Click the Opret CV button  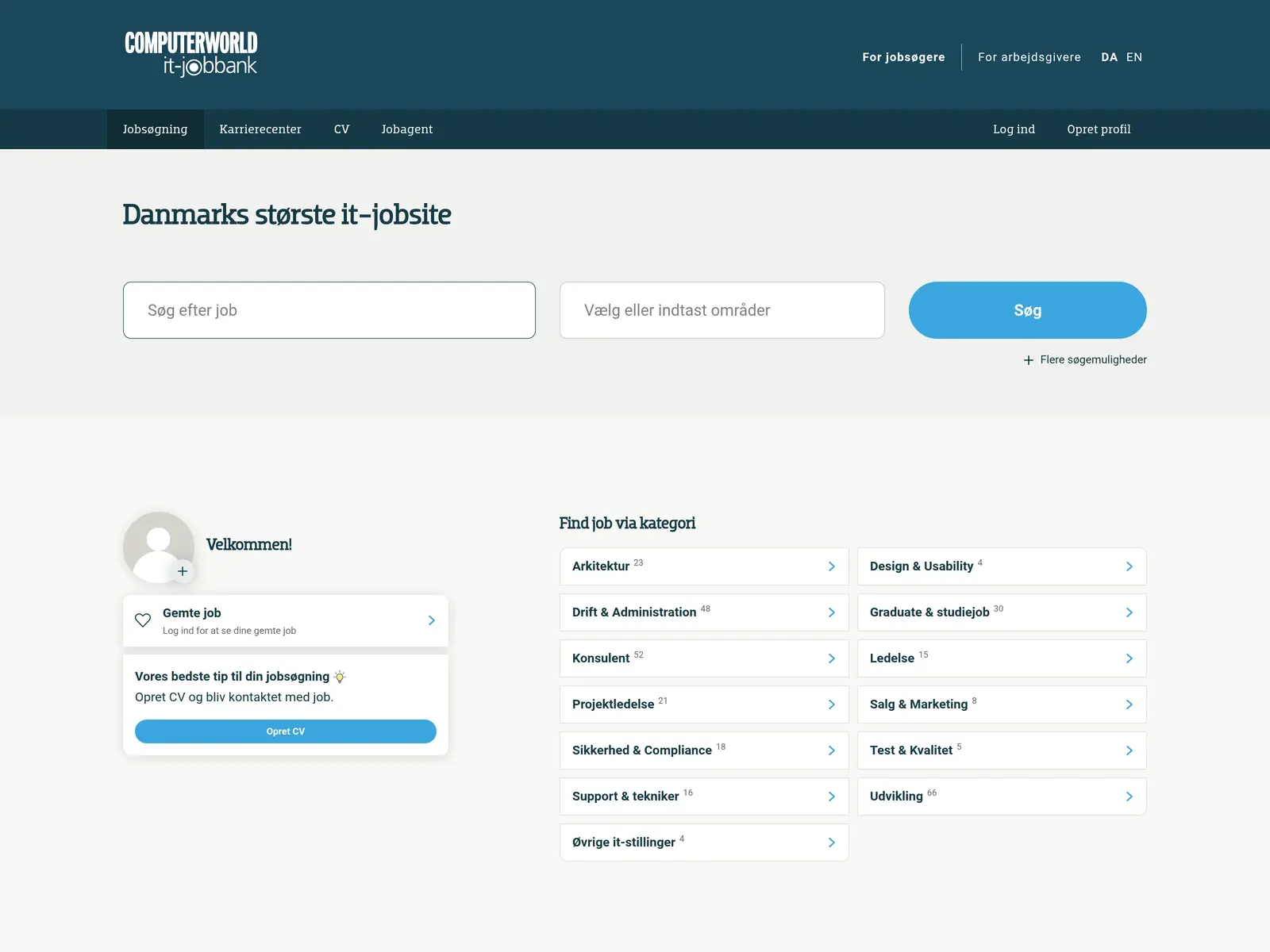point(286,731)
